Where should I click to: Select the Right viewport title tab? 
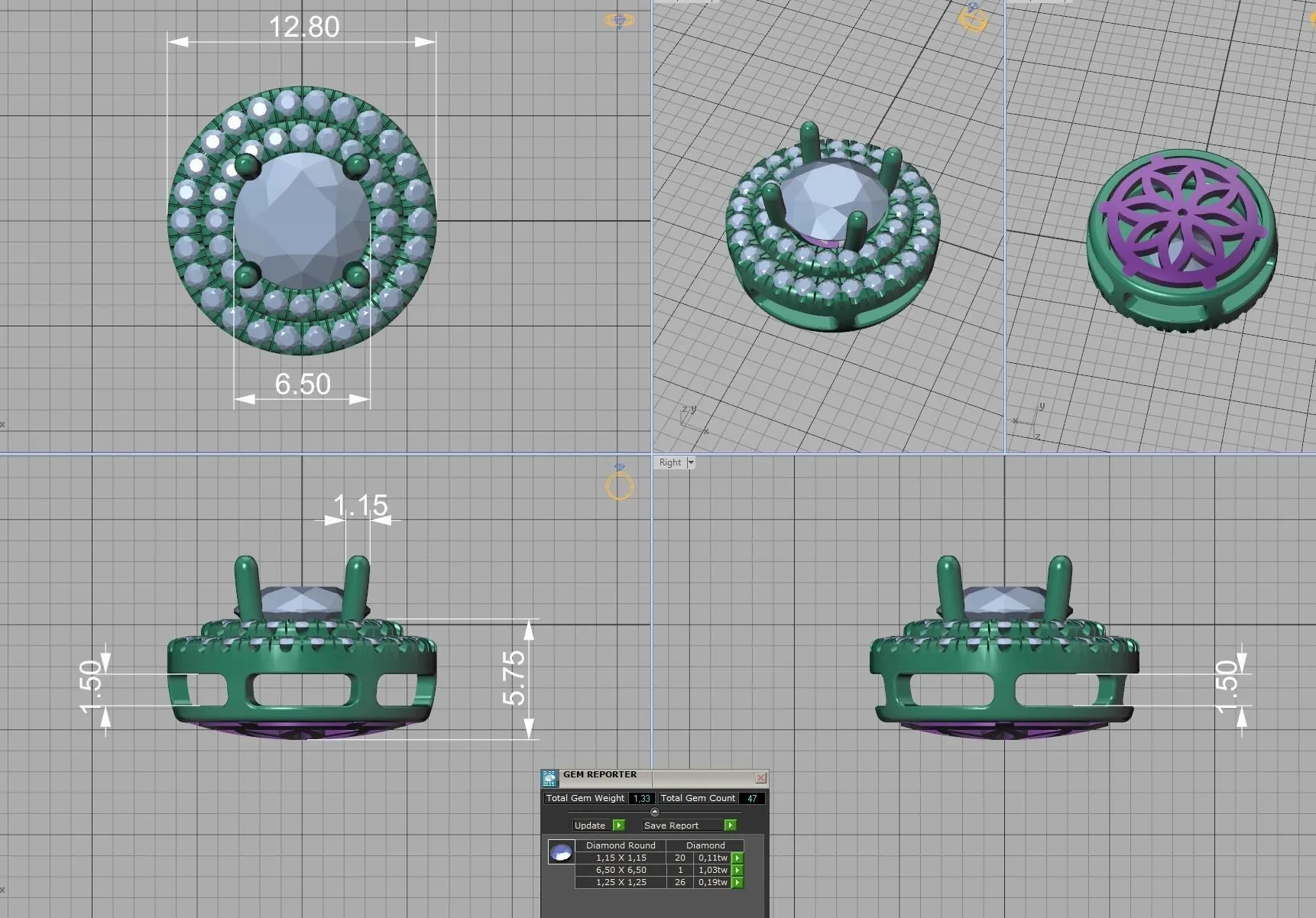pyautogui.click(x=670, y=462)
